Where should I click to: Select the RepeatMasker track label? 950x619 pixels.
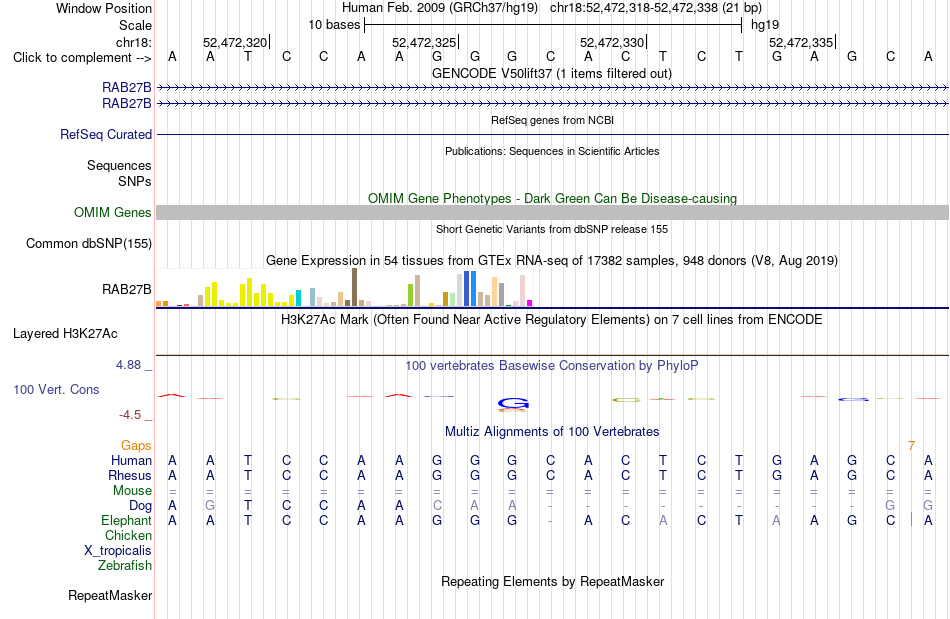[x=110, y=595]
